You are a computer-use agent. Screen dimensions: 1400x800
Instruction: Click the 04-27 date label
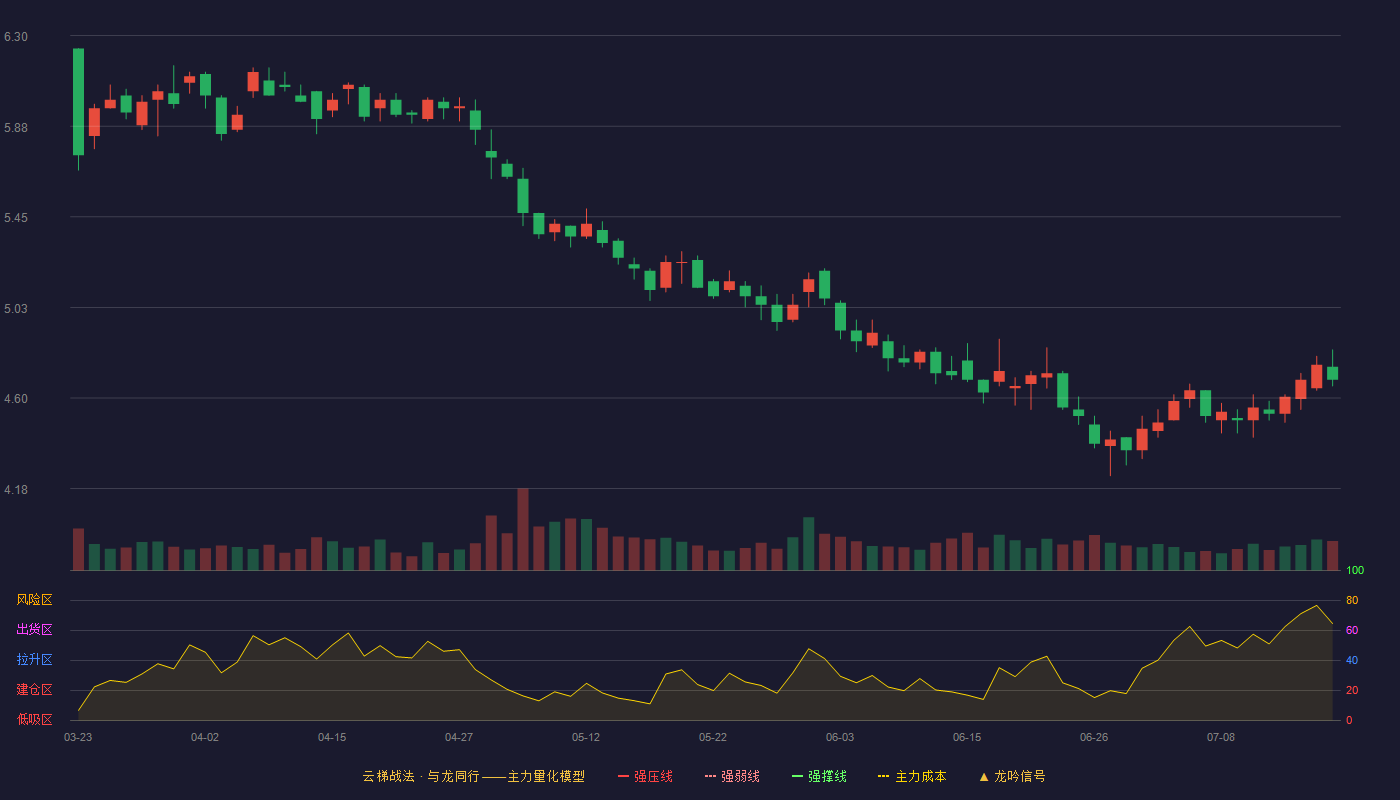tap(459, 737)
